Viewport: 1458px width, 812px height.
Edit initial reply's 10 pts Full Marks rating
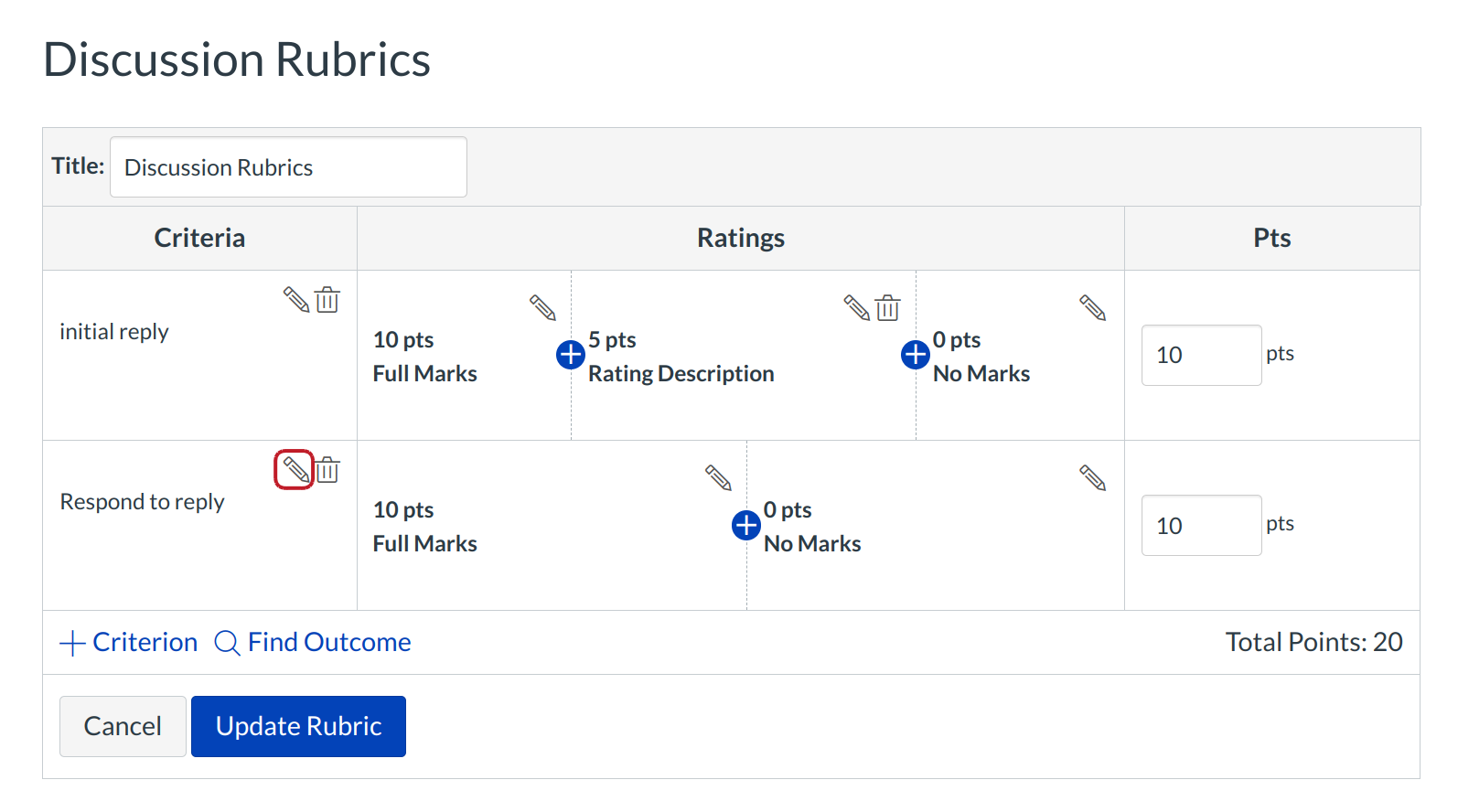pos(542,308)
